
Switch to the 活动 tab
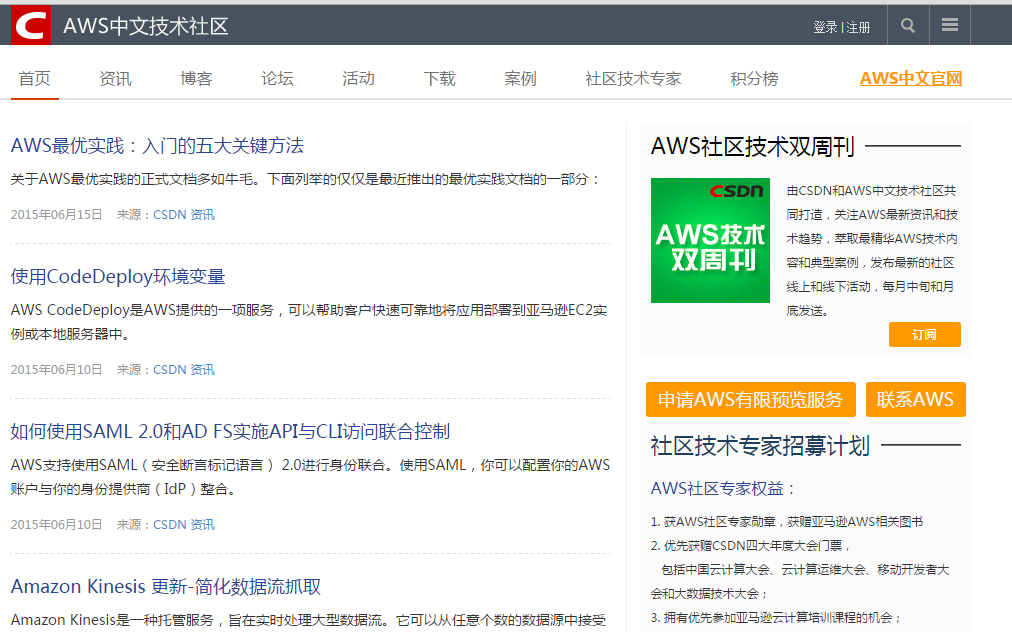point(358,79)
